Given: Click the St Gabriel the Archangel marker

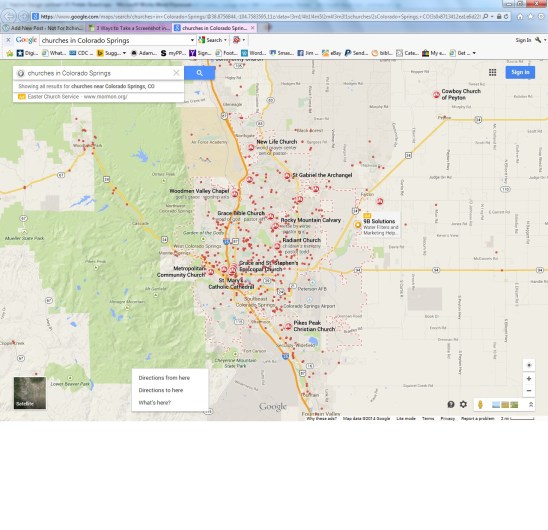Looking at the screenshot, I should click(x=287, y=176).
